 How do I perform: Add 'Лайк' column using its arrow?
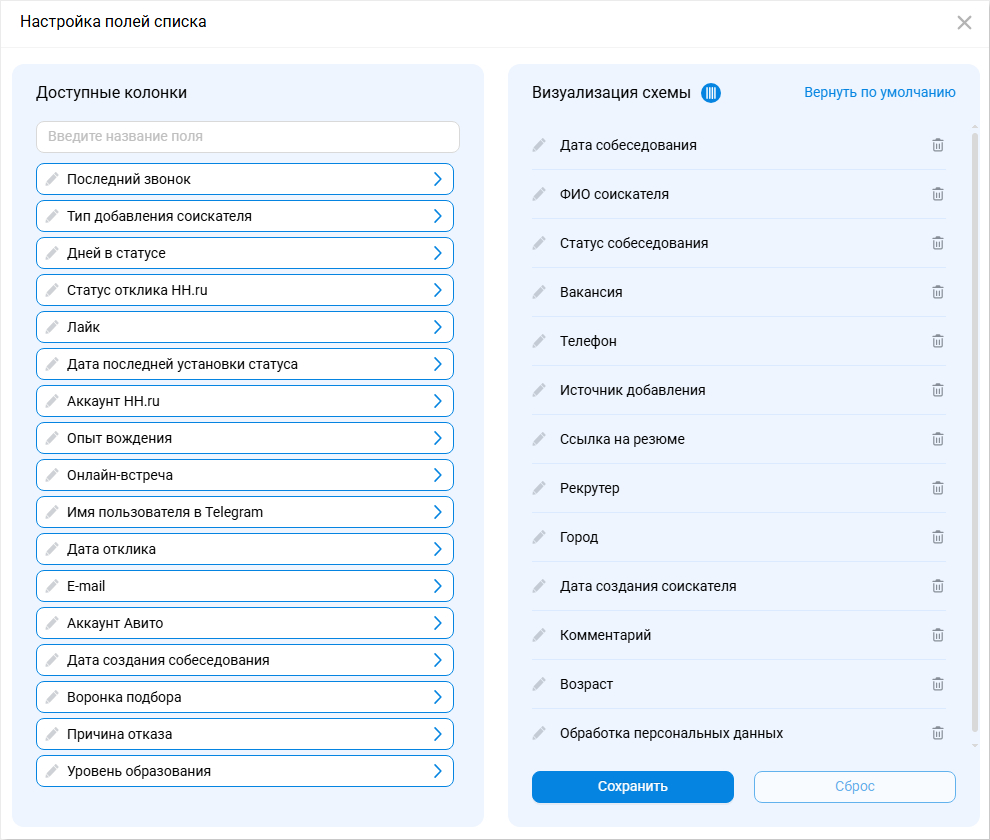[x=437, y=327]
